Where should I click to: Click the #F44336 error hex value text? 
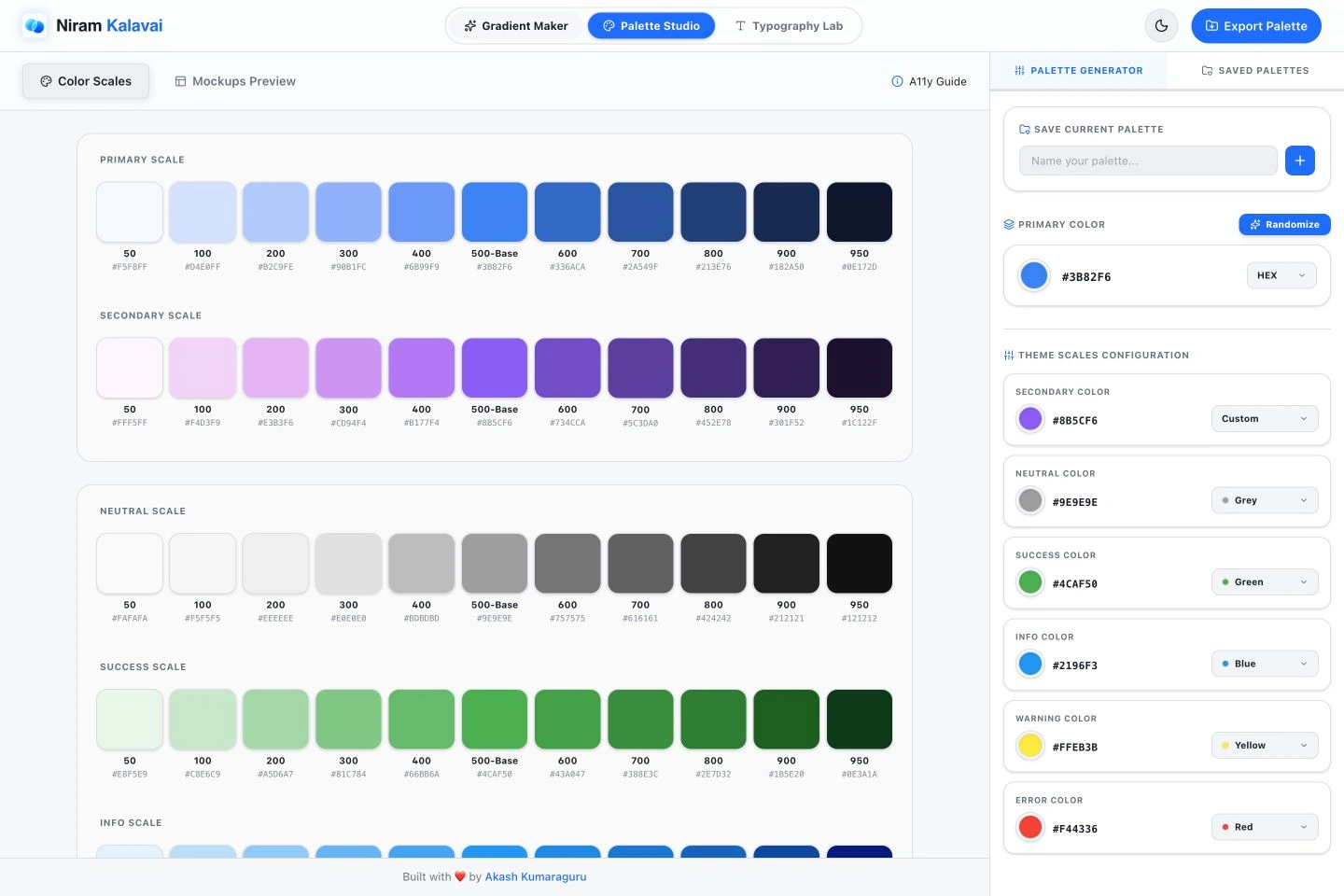coord(1075,829)
